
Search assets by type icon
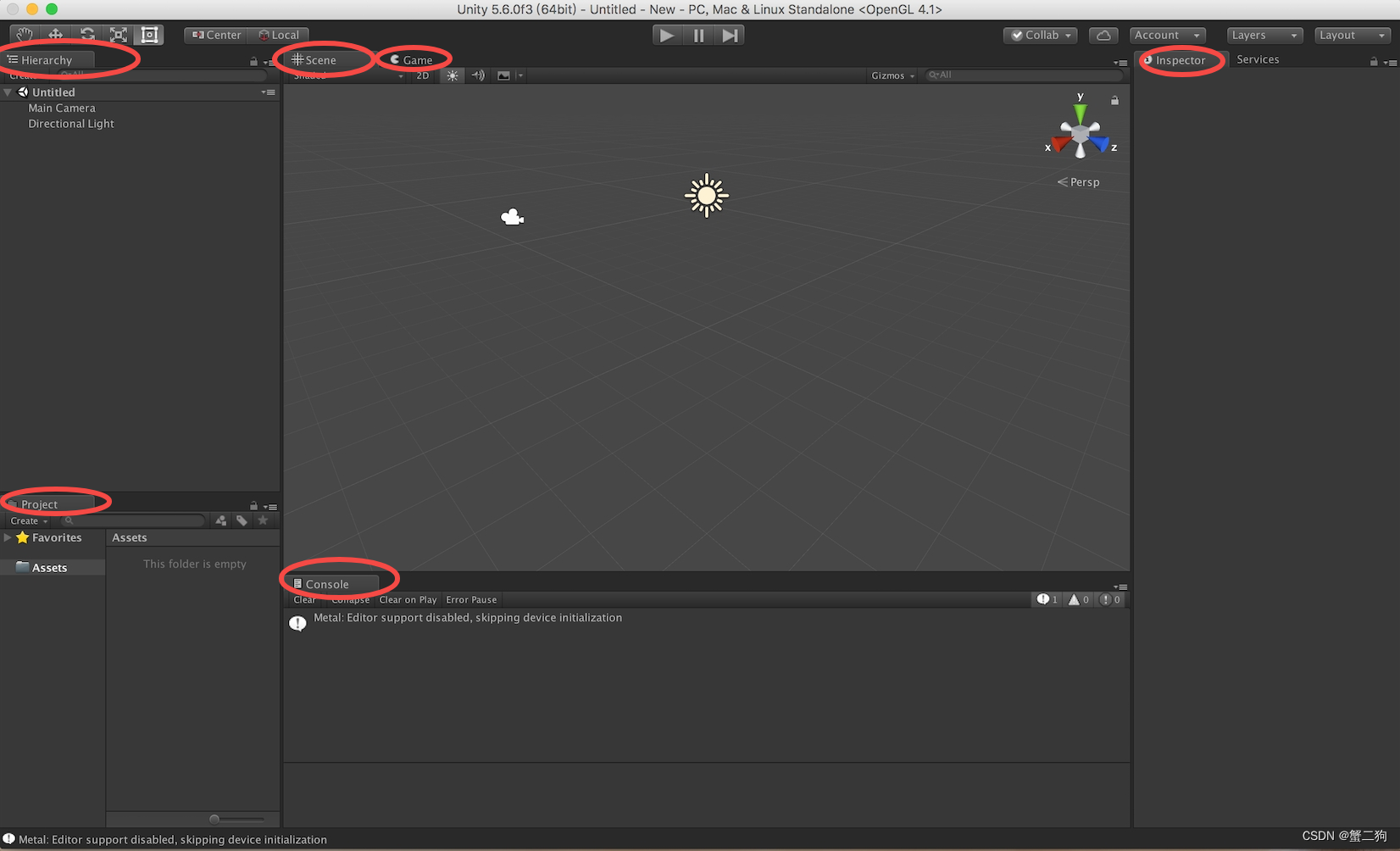tap(221, 520)
